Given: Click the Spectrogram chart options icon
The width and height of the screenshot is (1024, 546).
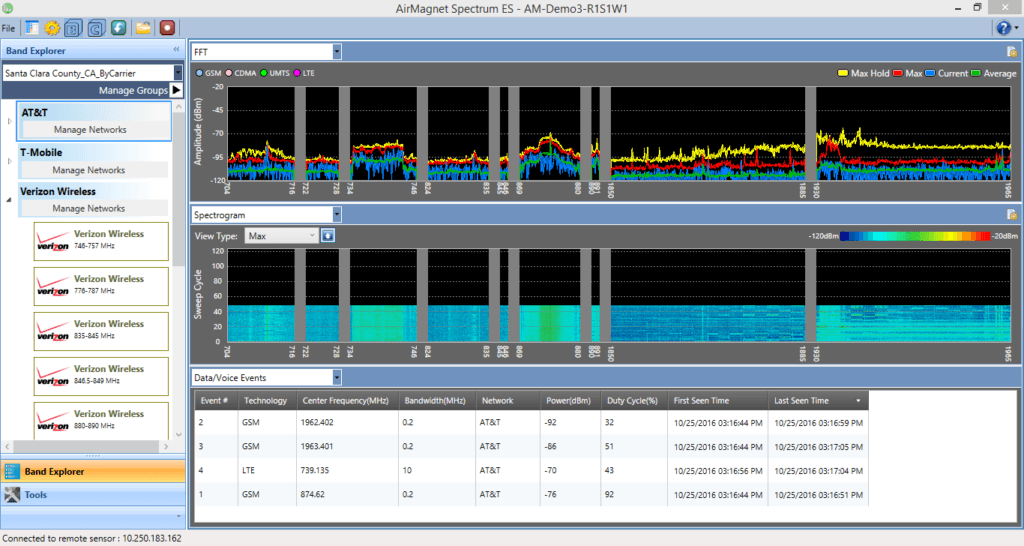Looking at the screenshot, I should point(1012,215).
